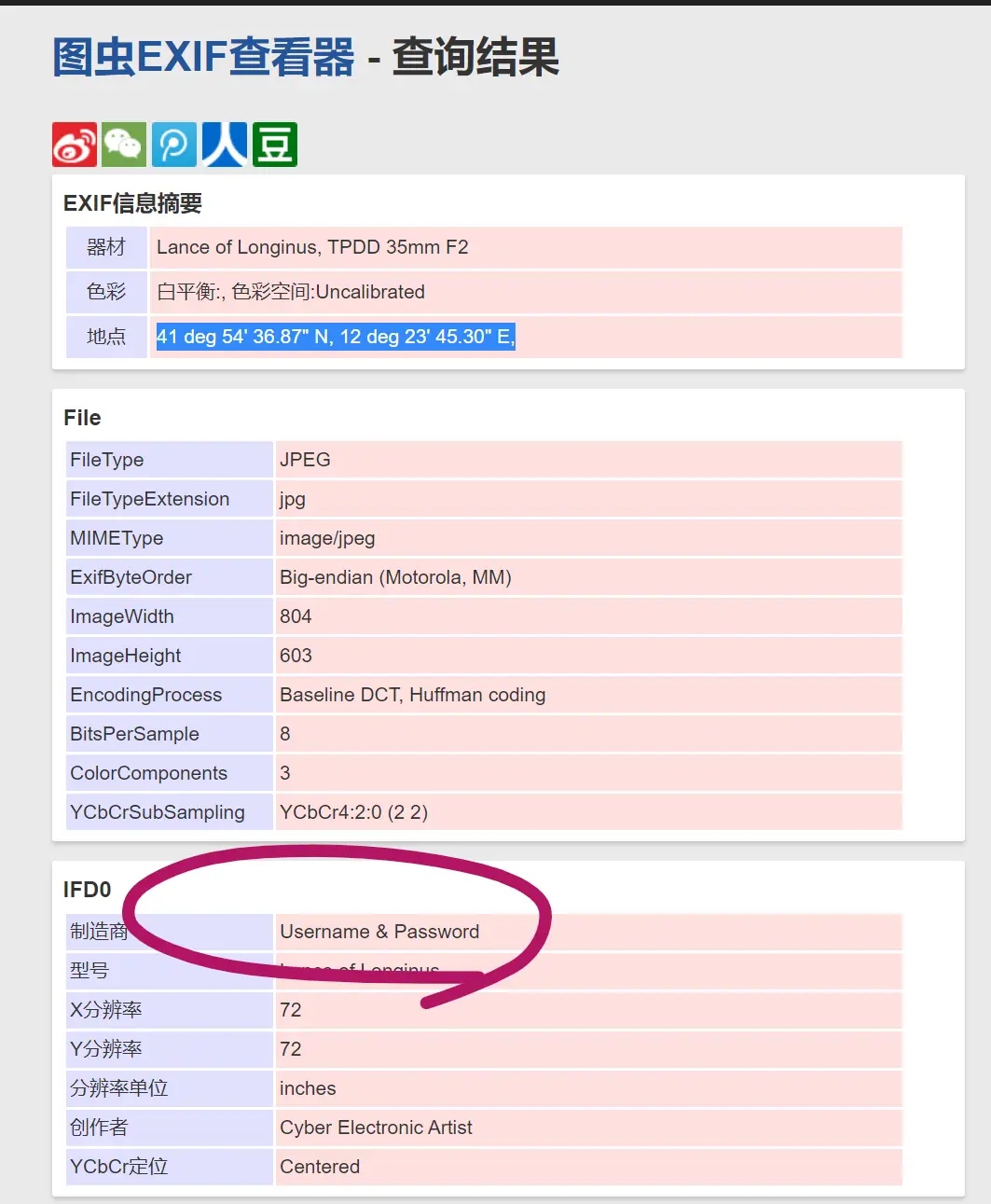Image resolution: width=991 pixels, height=1204 pixels.
Task: Click the light blue P share icon
Action: [x=174, y=145]
